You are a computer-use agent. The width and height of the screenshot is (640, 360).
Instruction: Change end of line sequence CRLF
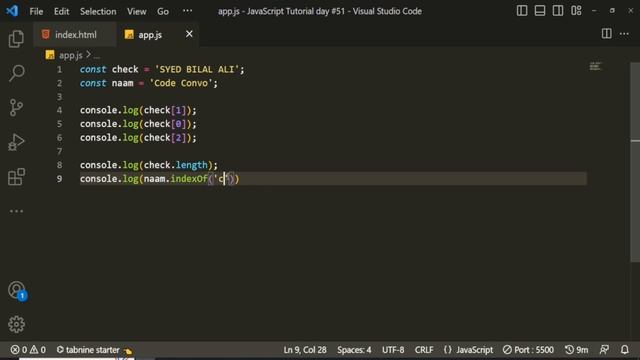click(x=424, y=350)
